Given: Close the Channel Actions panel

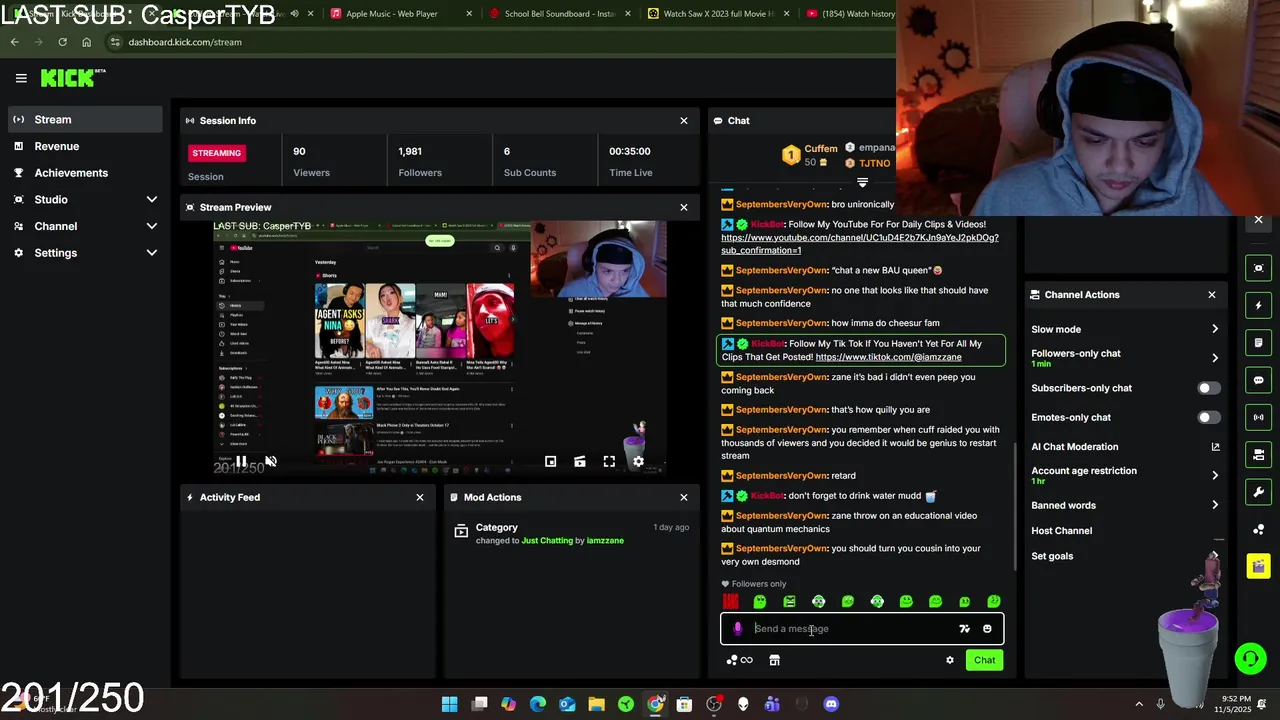Looking at the screenshot, I should pyautogui.click(x=1212, y=295).
